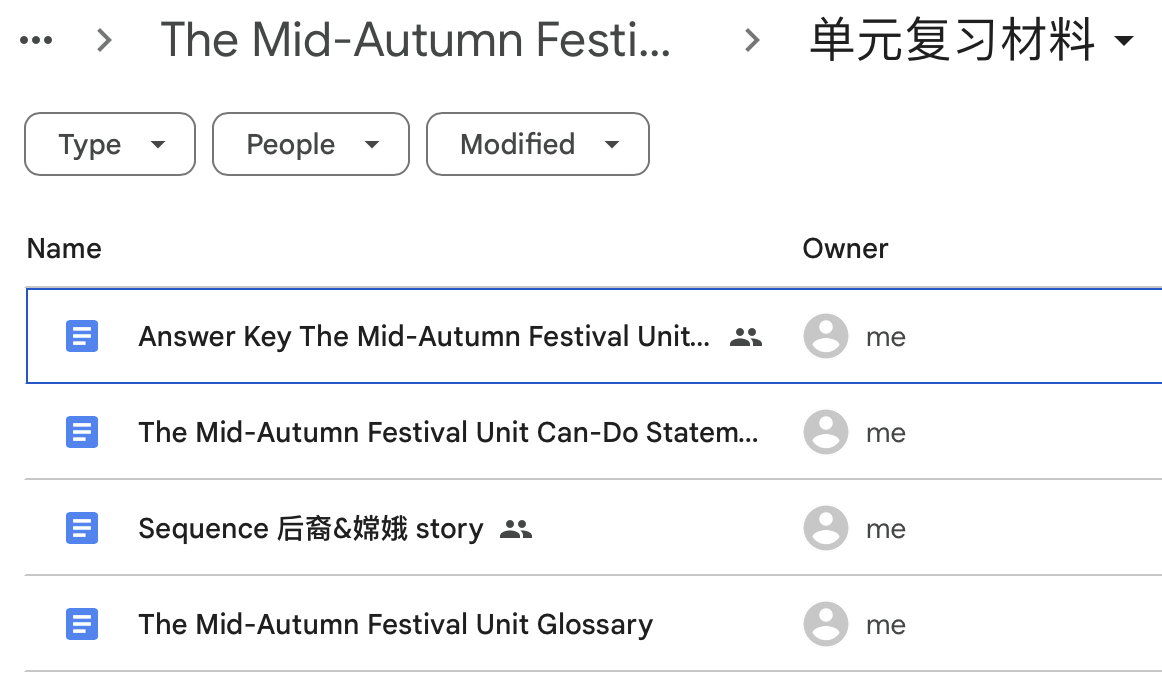This screenshot has width=1162, height=684.
Task: Click the Google Docs icon beside Answer Key file
Action: tap(82, 336)
